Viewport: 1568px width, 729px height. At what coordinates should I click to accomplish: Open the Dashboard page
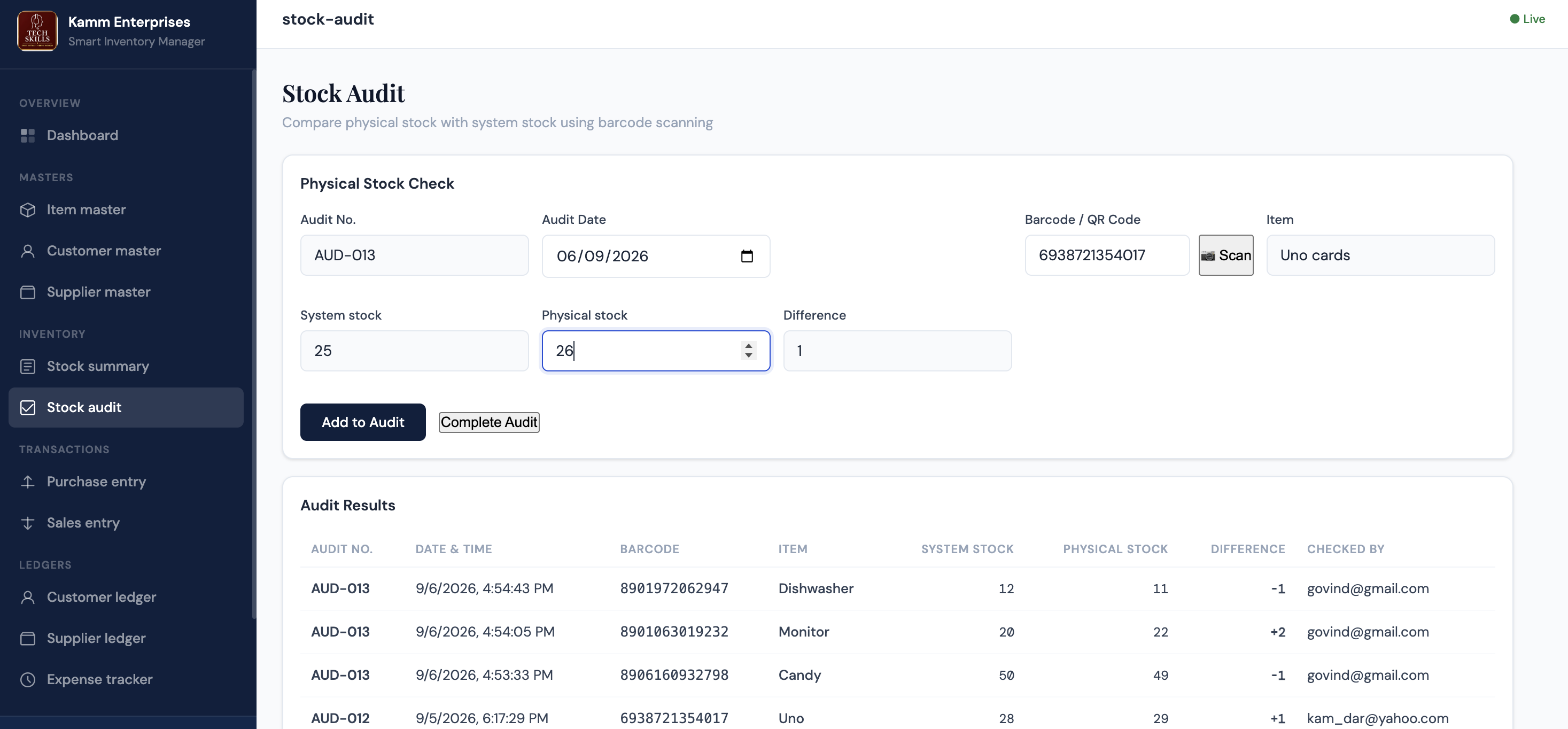tap(126, 135)
